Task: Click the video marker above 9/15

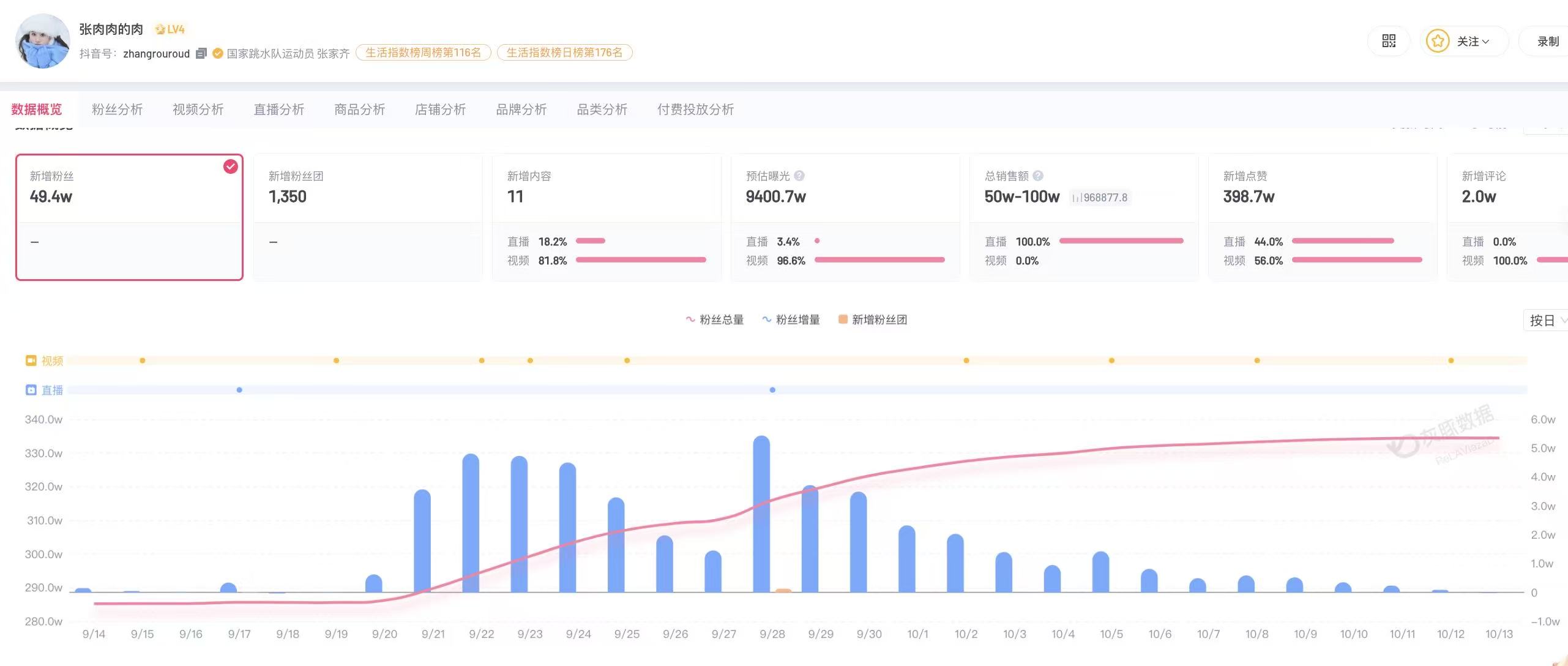Action: (x=143, y=361)
